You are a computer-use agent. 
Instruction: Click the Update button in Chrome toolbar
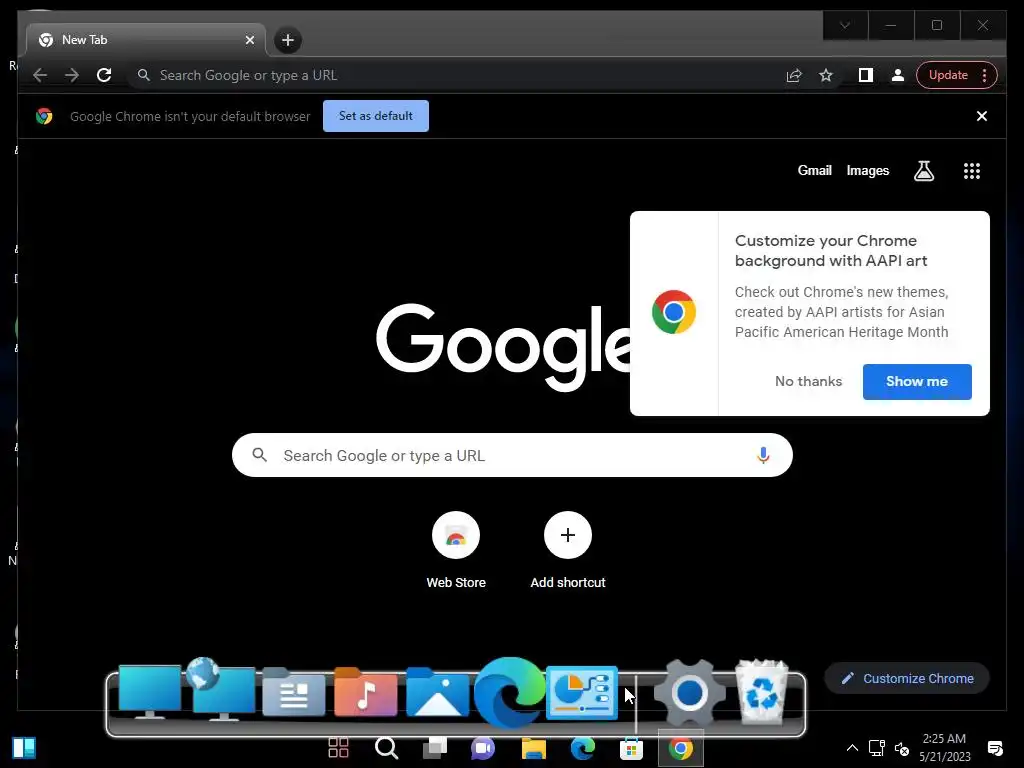point(957,75)
